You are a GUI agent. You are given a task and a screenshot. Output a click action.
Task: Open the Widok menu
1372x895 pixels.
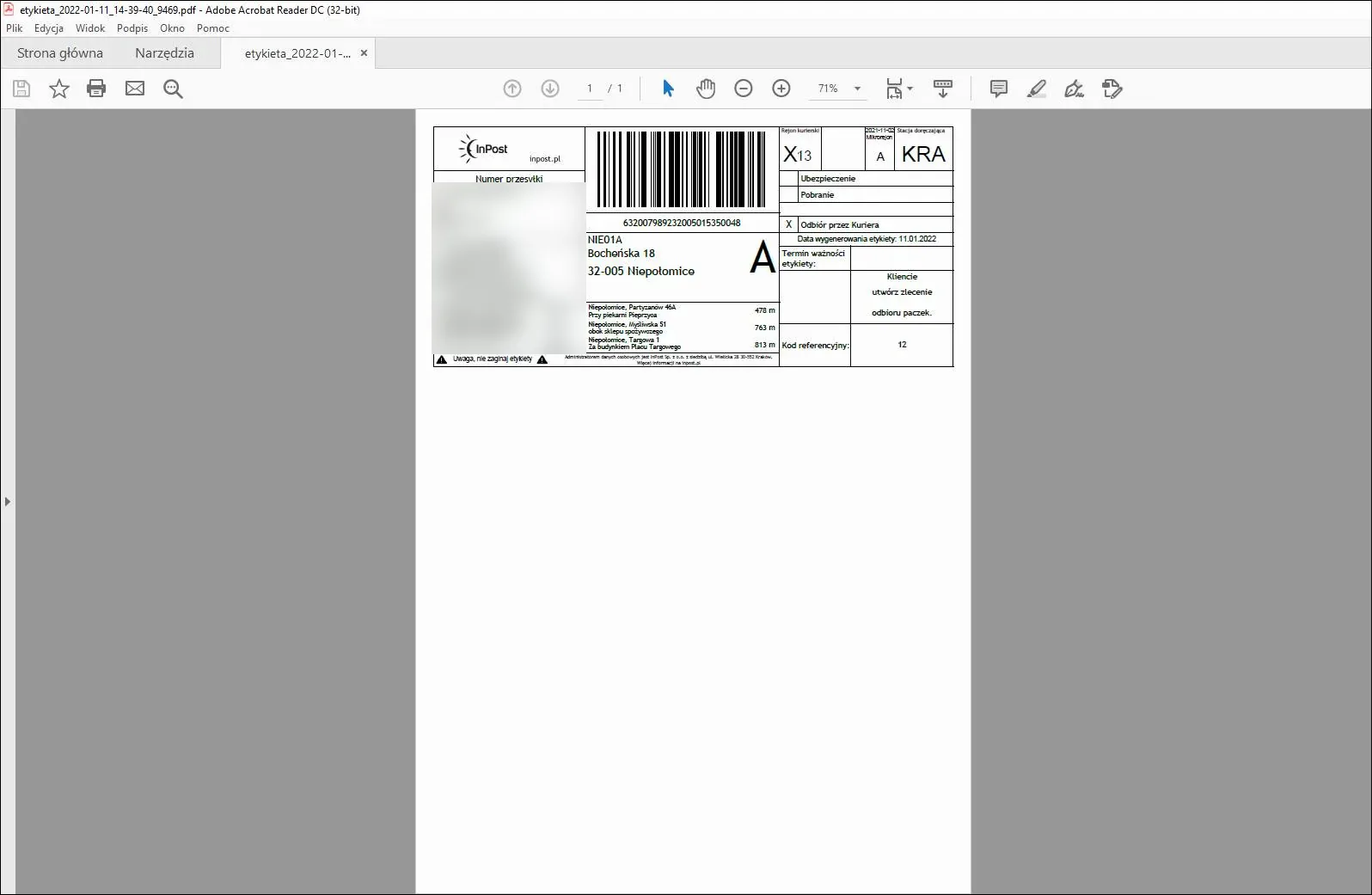90,28
